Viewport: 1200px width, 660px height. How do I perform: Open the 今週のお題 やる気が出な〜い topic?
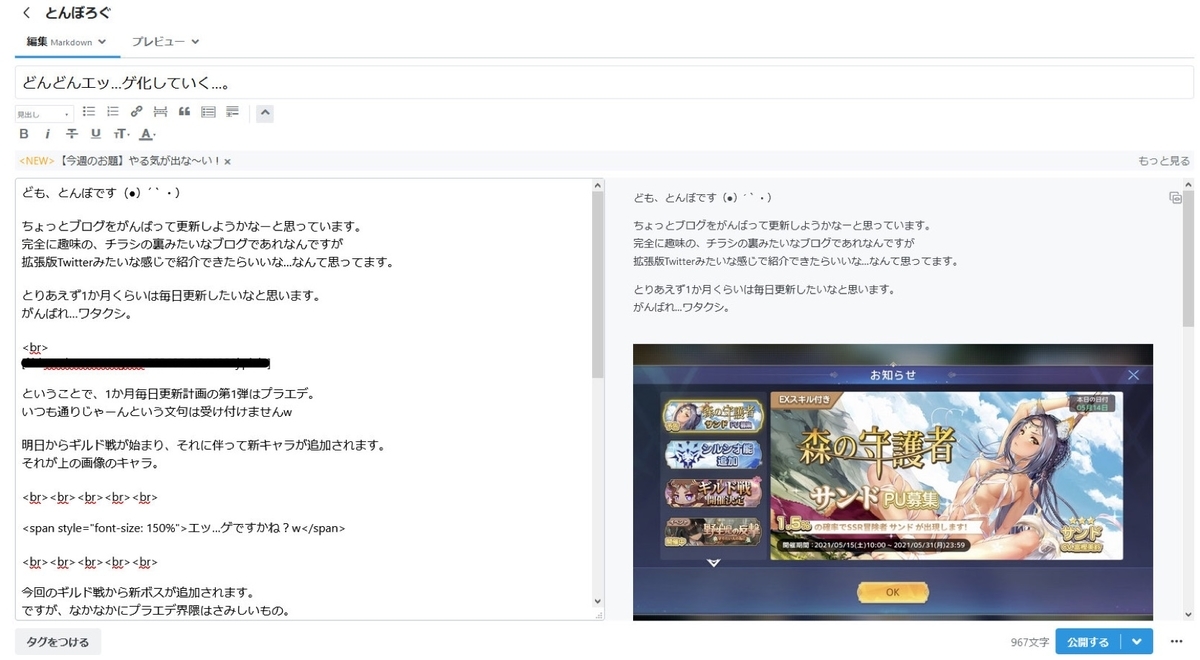(139, 161)
